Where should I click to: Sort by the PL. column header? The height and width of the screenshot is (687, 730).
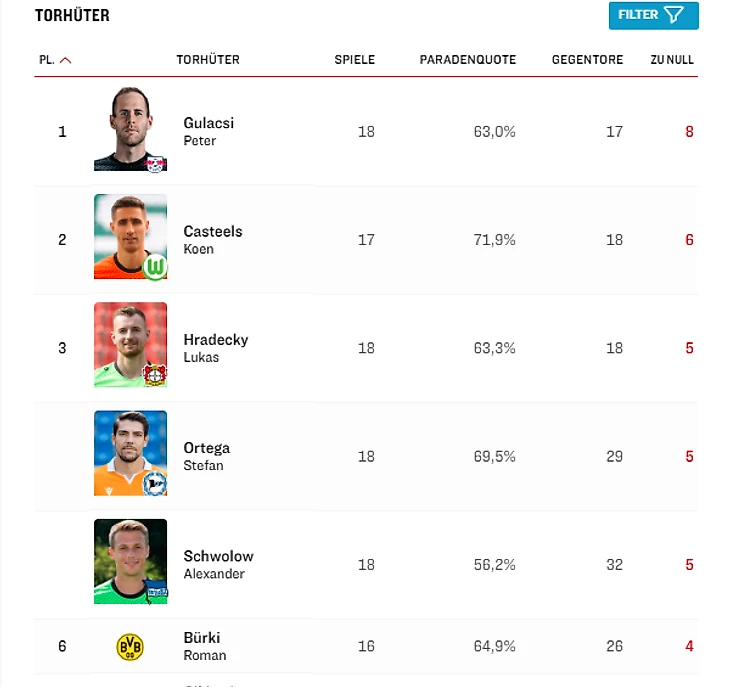(47, 60)
